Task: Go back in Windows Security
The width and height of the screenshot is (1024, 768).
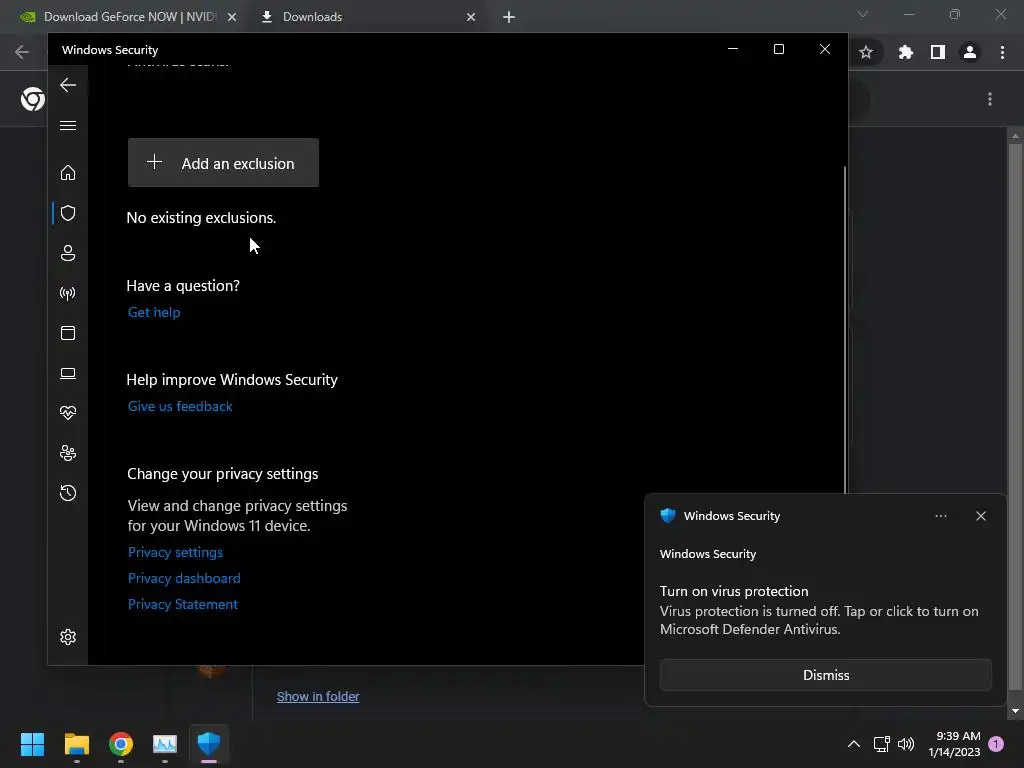Action: coord(68,85)
